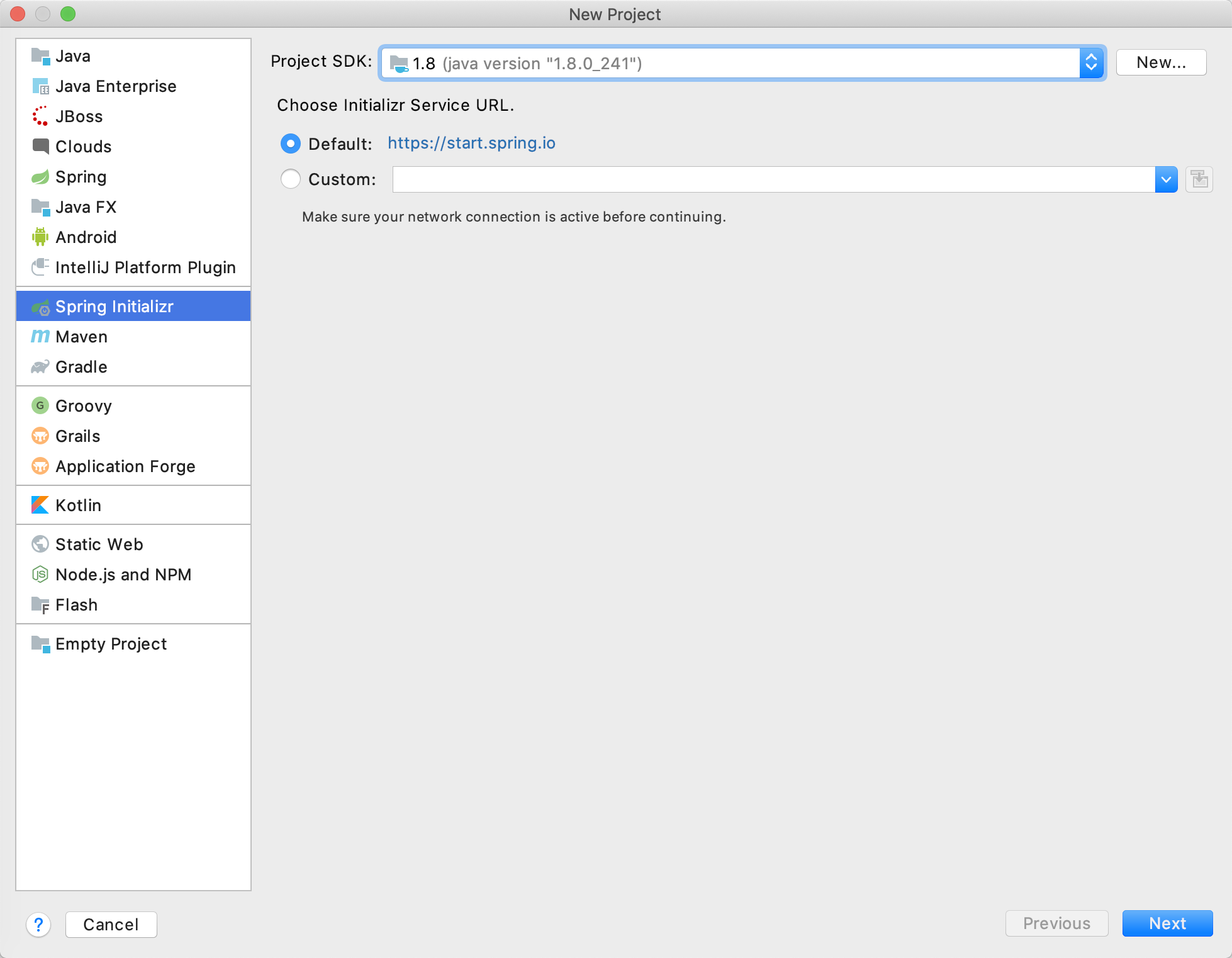1232x958 pixels.
Task: Click the Maven 'm' icon
Action: click(40, 337)
